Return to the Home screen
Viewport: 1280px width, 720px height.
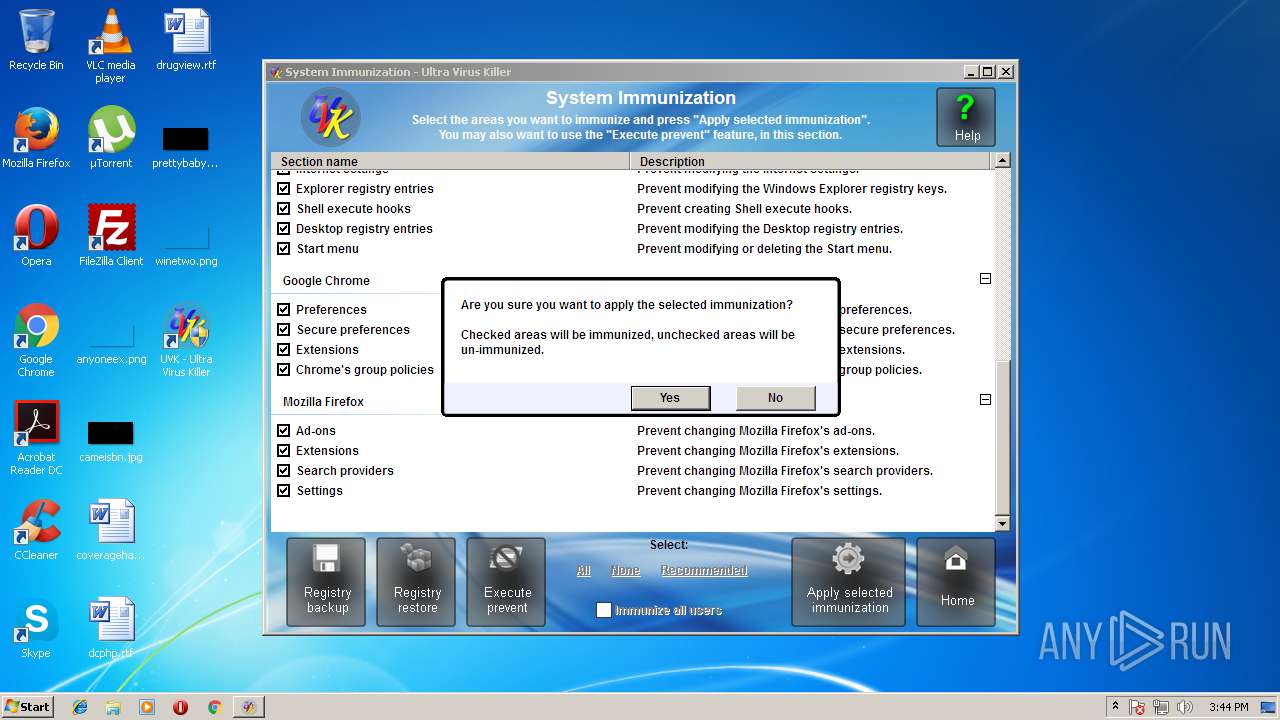pos(956,582)
